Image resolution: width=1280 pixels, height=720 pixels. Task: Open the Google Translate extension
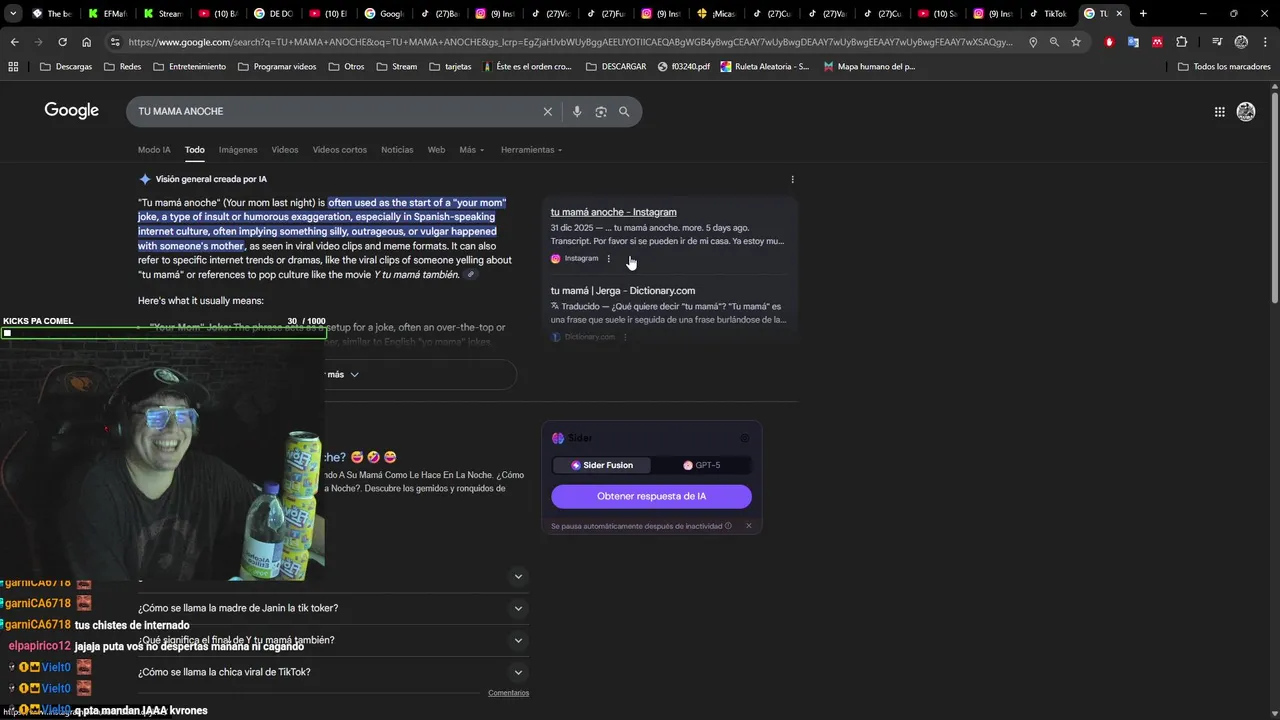[x=1133, y=42]
